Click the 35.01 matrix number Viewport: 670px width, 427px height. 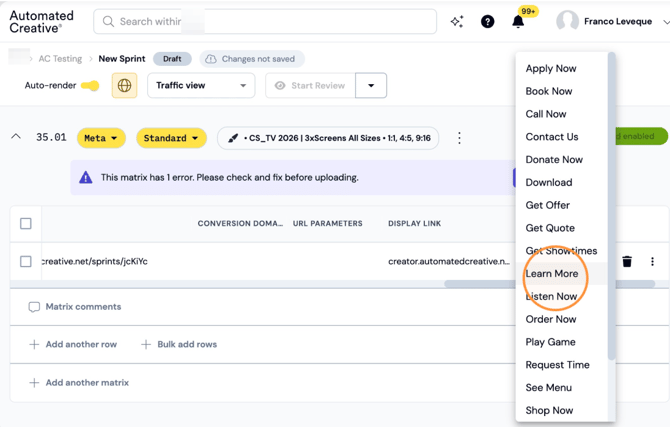(x=51, y=137)
